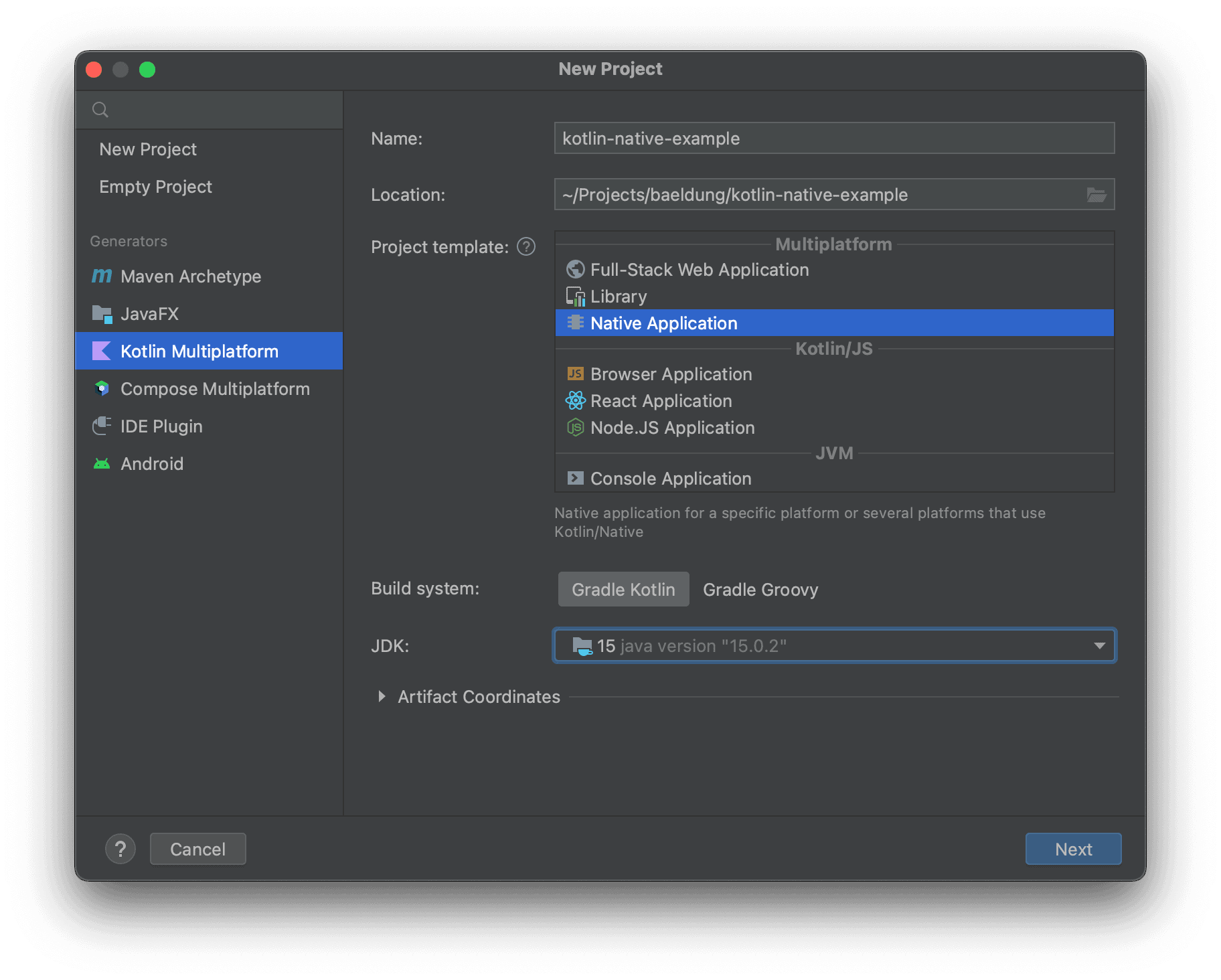Click the React Application atom icon
Screen dimensions: 1221x980
point(575,400)
